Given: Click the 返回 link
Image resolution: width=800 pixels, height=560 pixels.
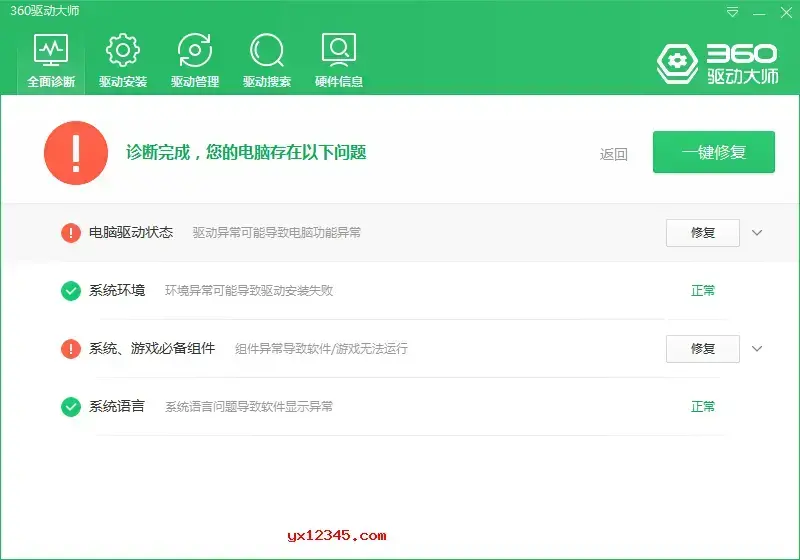Looking at the screenshot, I should [614, 154].
